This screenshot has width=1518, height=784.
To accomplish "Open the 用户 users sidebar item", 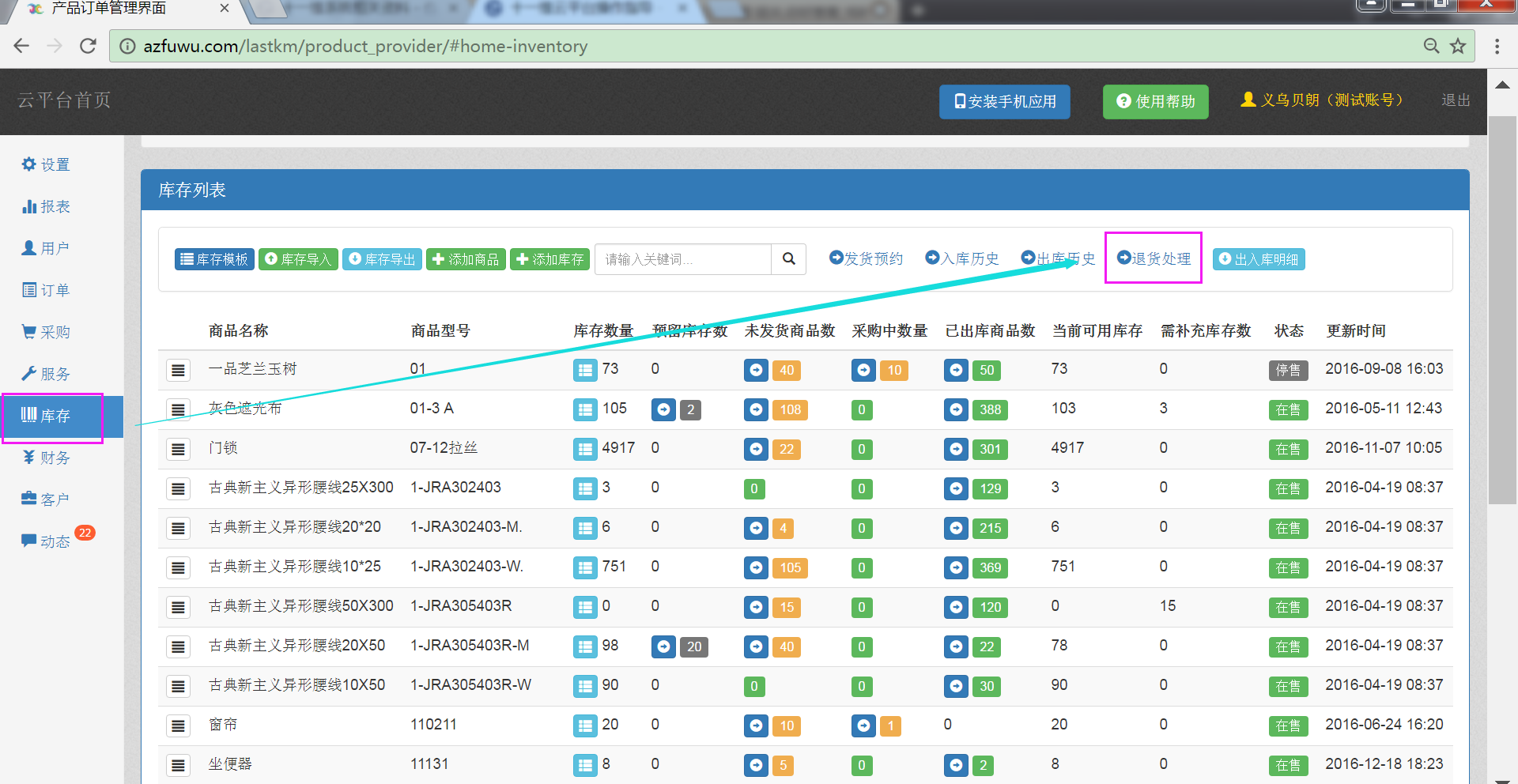I will point(46,248).
